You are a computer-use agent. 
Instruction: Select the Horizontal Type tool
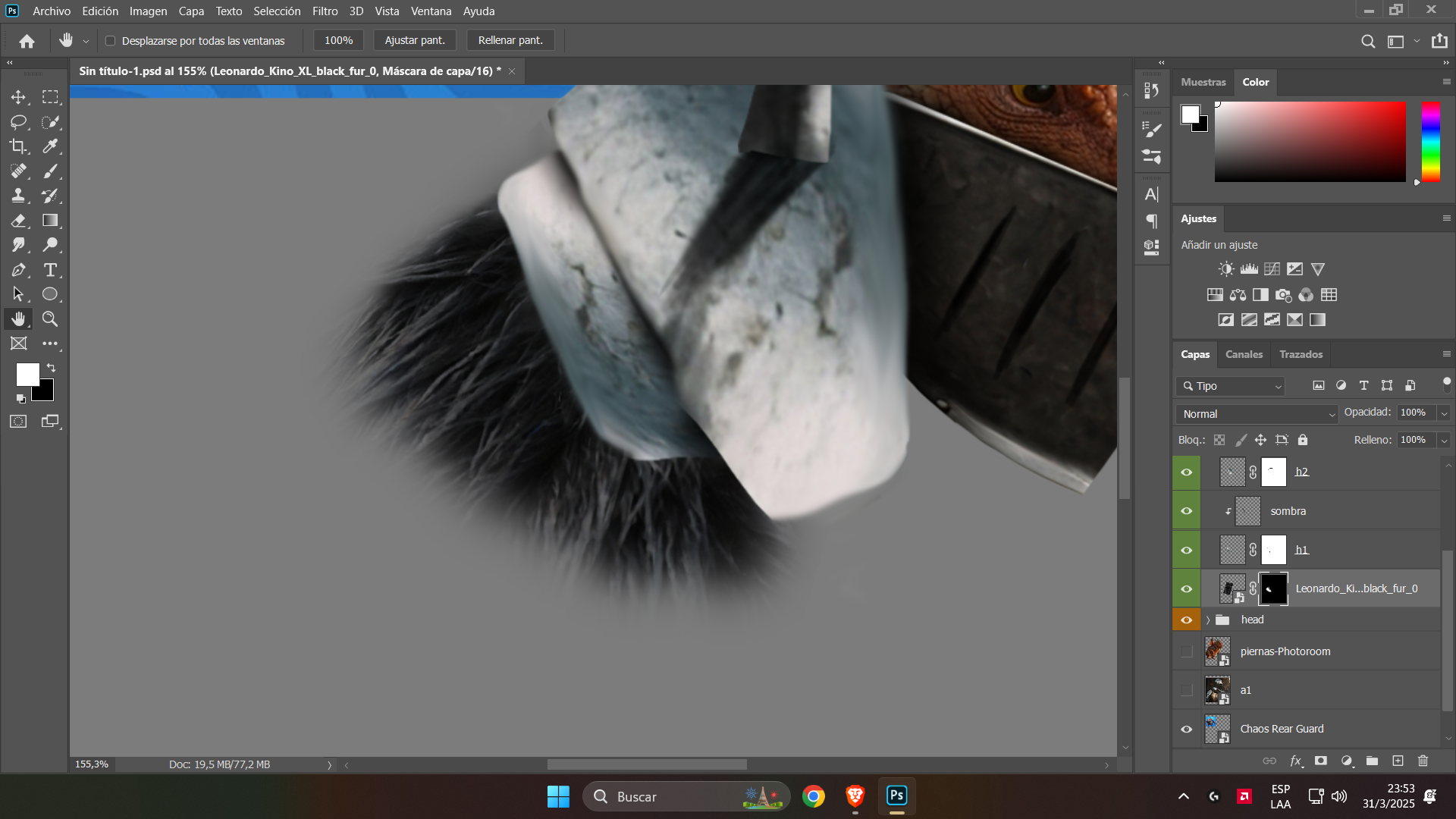click(x=51, y=270)
